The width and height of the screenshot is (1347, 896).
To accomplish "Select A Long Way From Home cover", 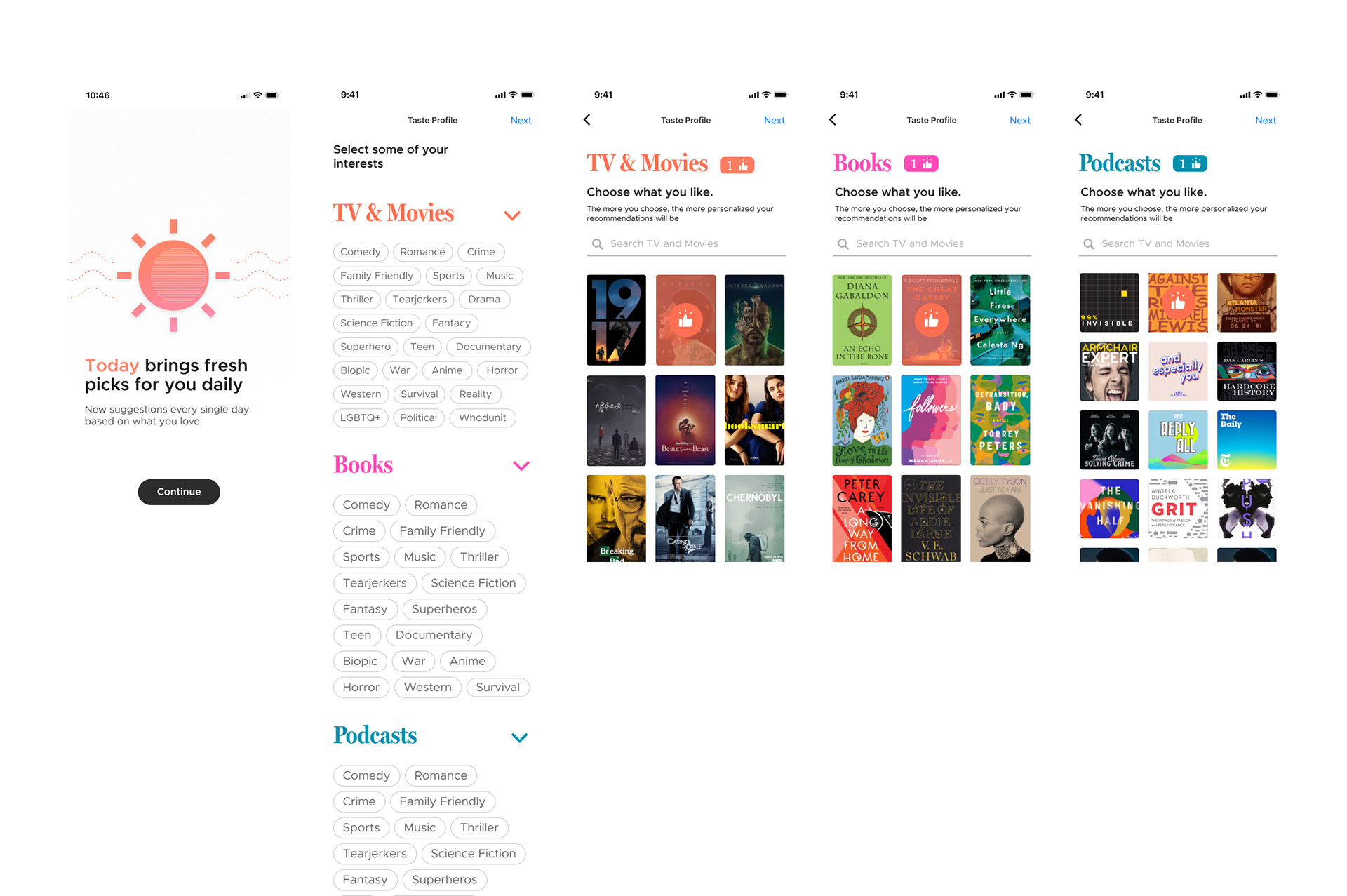I will 862,519.
